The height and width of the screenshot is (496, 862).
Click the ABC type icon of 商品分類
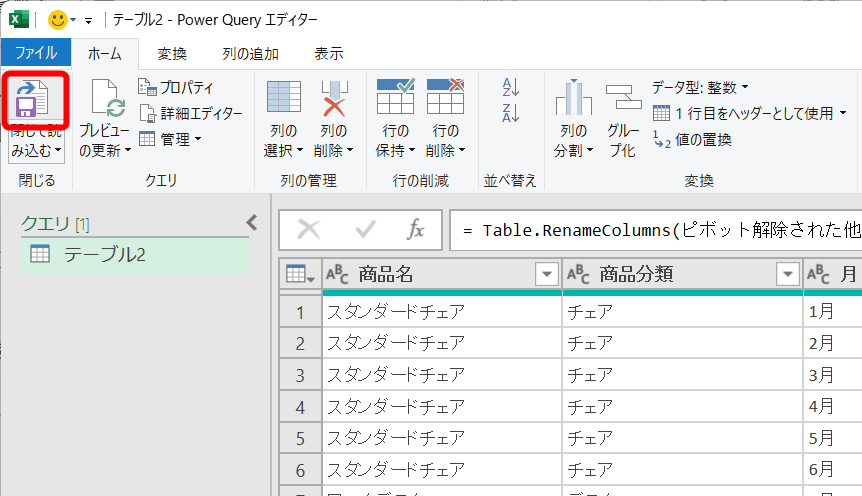[578, 274]
